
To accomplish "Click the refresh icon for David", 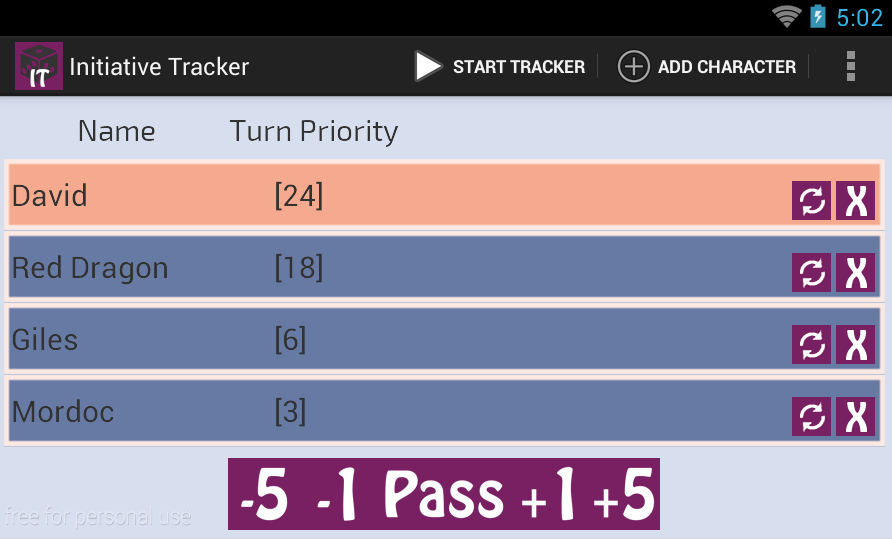I will pos(811,200).
